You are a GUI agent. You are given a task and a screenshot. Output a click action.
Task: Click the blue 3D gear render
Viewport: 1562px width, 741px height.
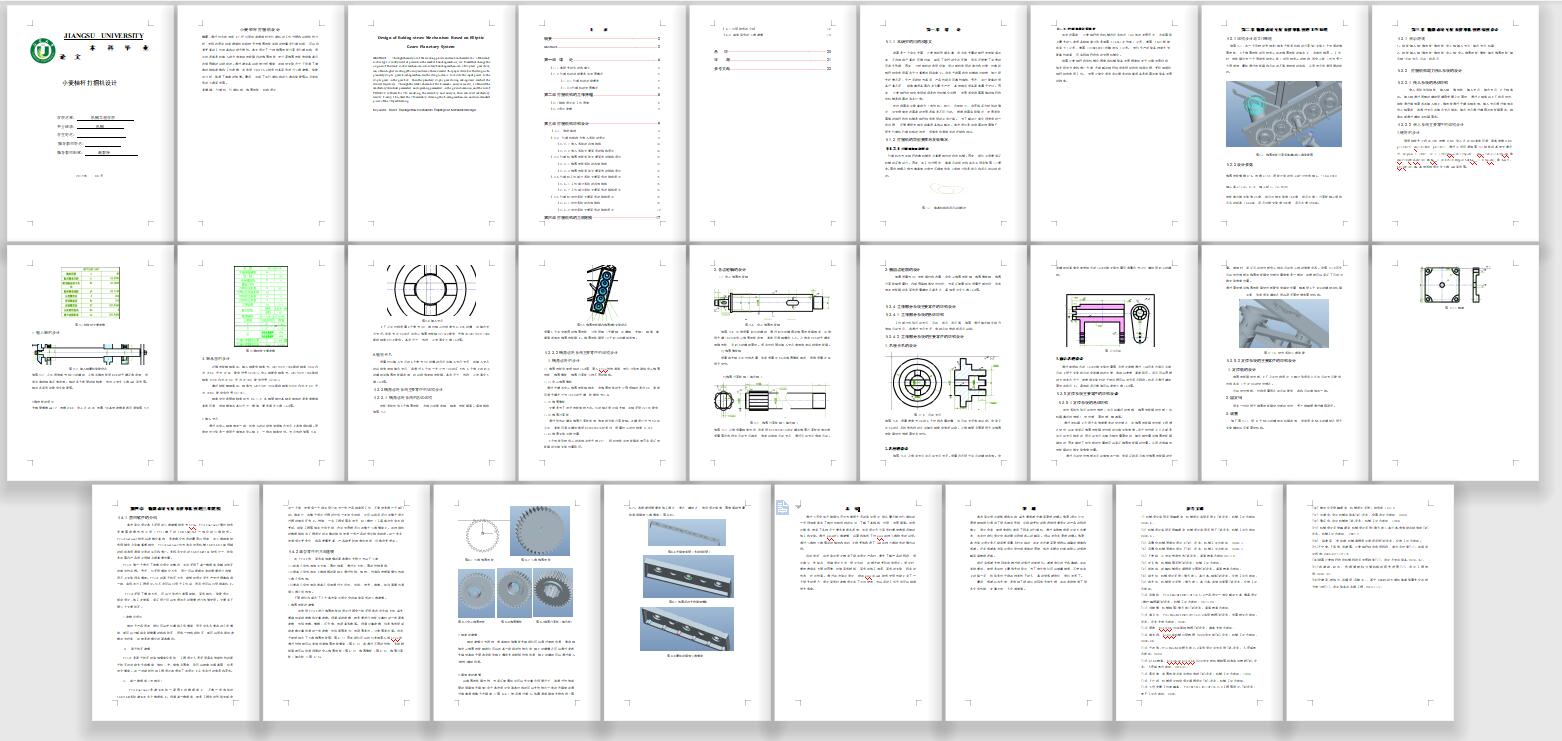pyautogui.click(x=540, y=530)
